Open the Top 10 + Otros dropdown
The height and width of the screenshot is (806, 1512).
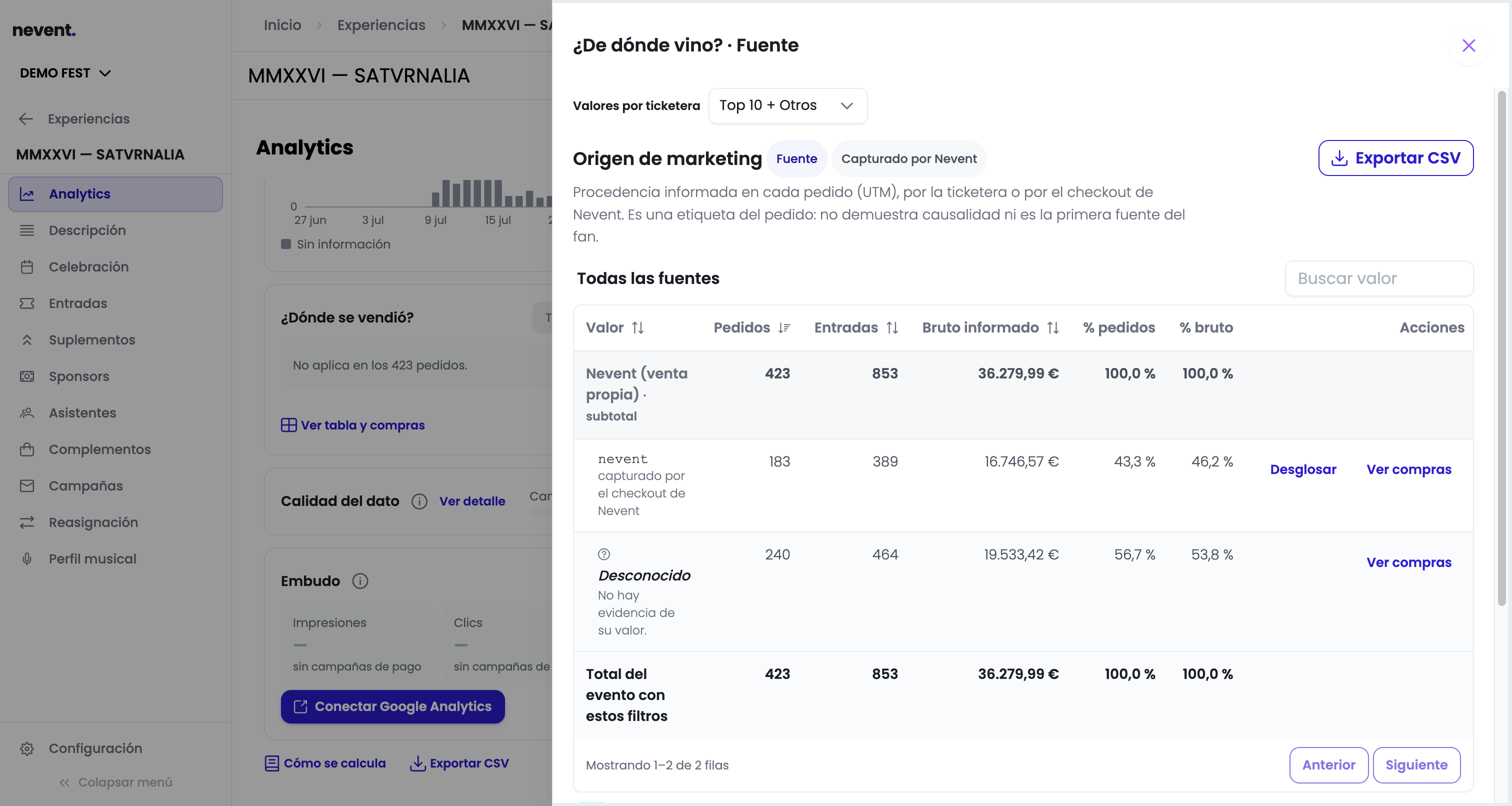[787, 105]
